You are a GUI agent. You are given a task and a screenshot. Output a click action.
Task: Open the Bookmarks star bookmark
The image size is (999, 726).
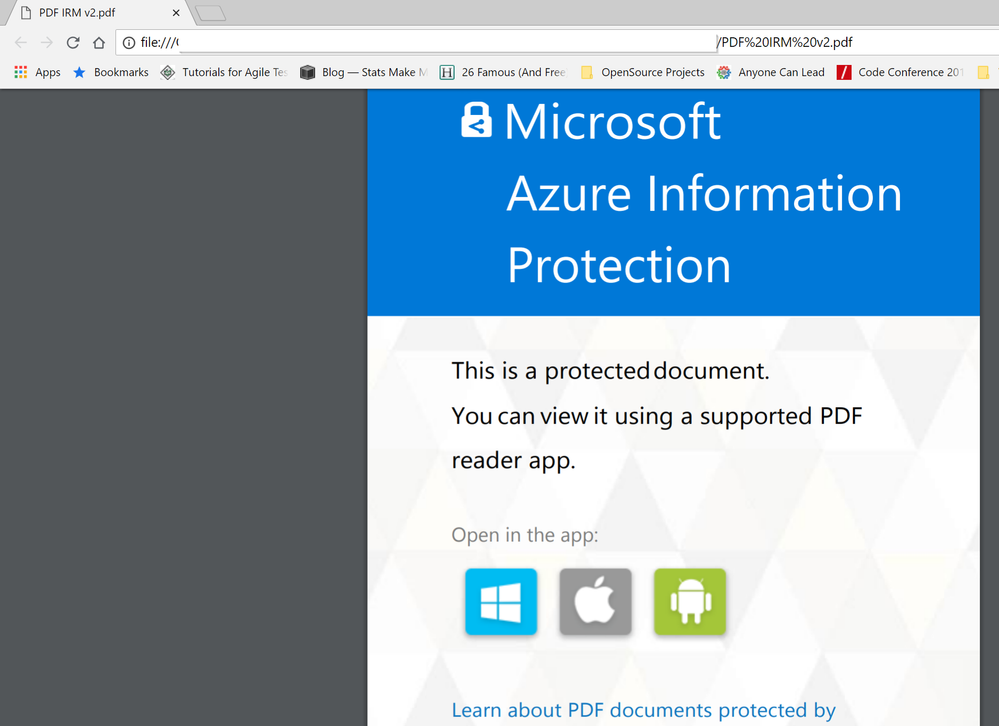[111, 73]
